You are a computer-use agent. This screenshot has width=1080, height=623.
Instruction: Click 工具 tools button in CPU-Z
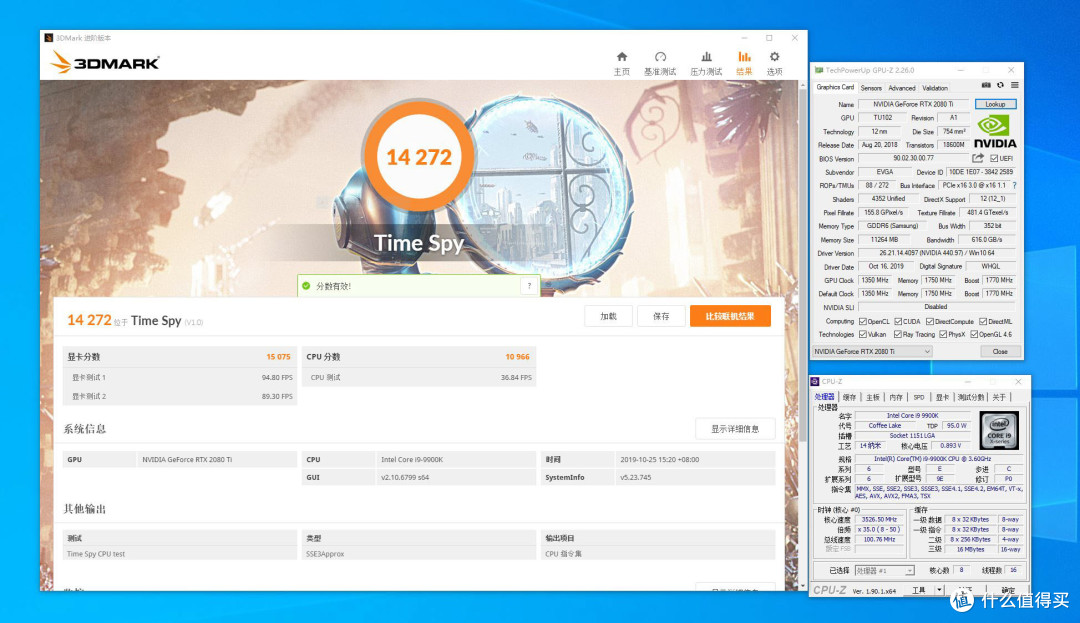(919, 590)
